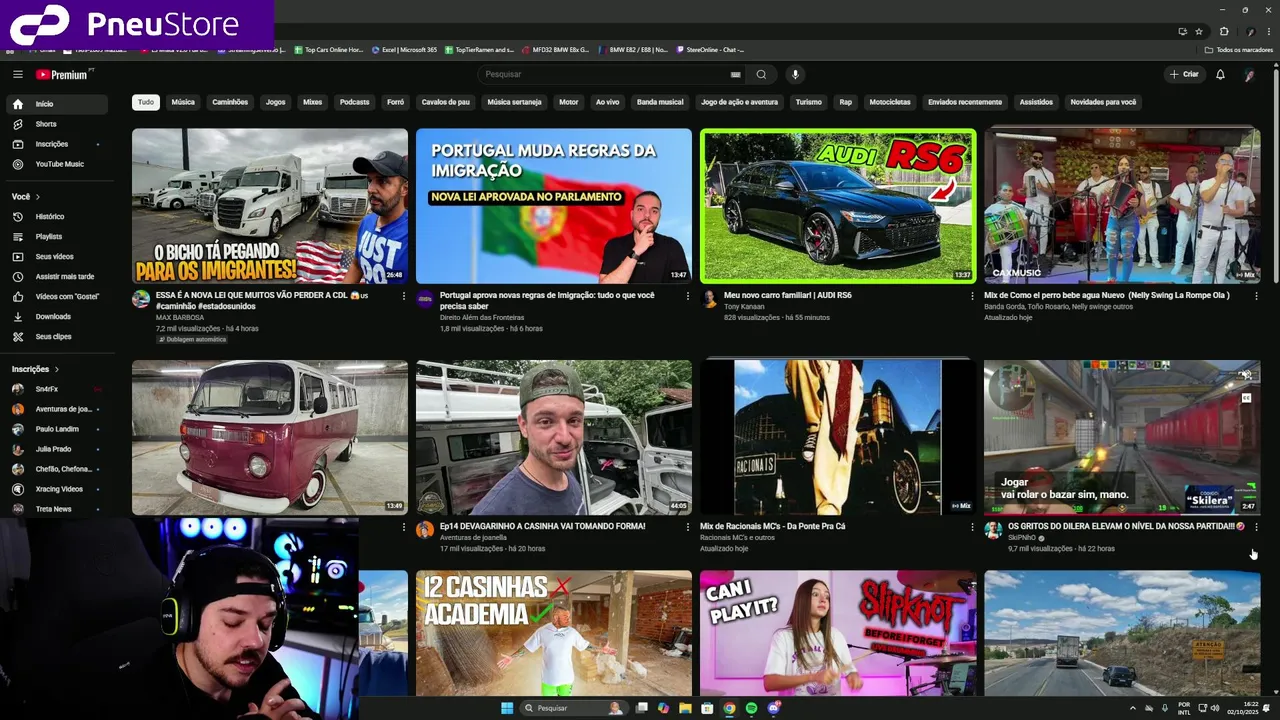The height and width of the screenshot is (720, 1280).
Task: Open Histórico in the sidebar
Action: [x=56, y=216]
